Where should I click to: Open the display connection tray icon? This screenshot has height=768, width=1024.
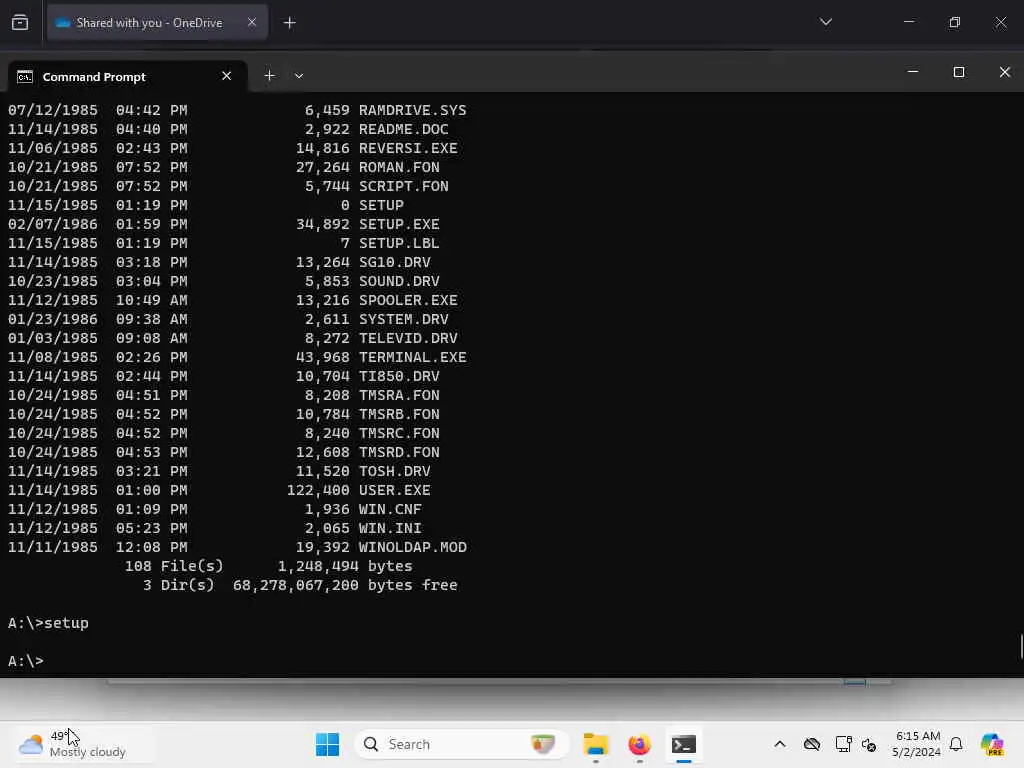click(x=843, y=744)
